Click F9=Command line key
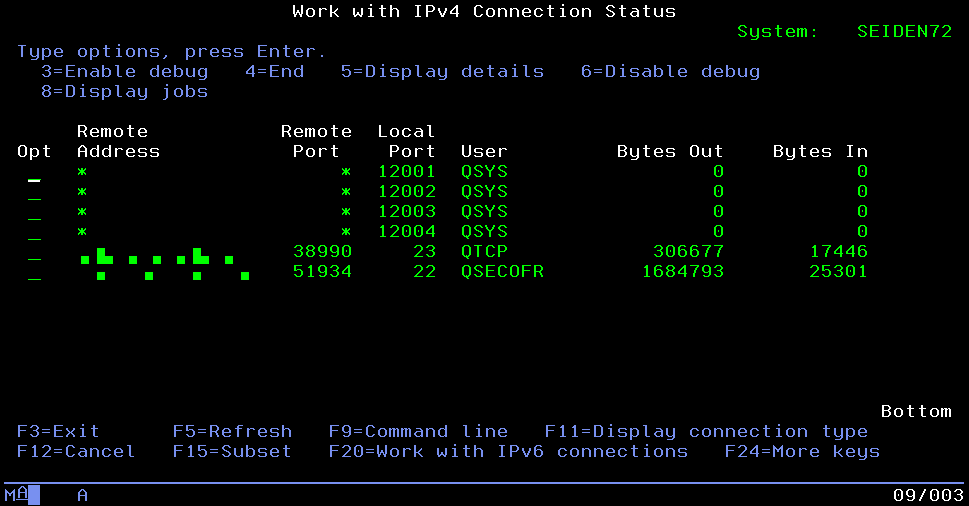Viewport: 969px width, 506px height. [418, 431]
